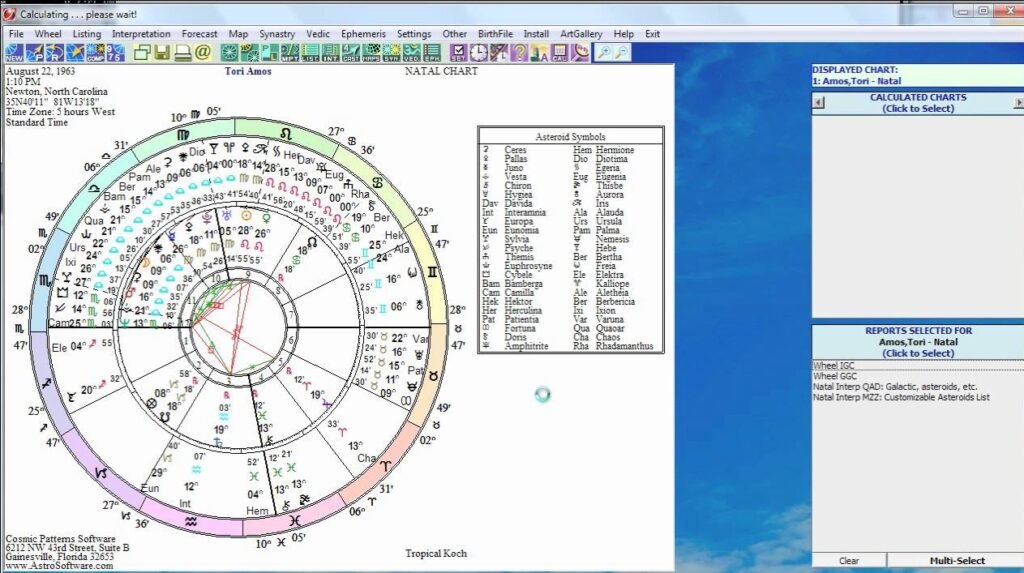Open the File menu
1024x573 pixels.
tap(16, 34)
